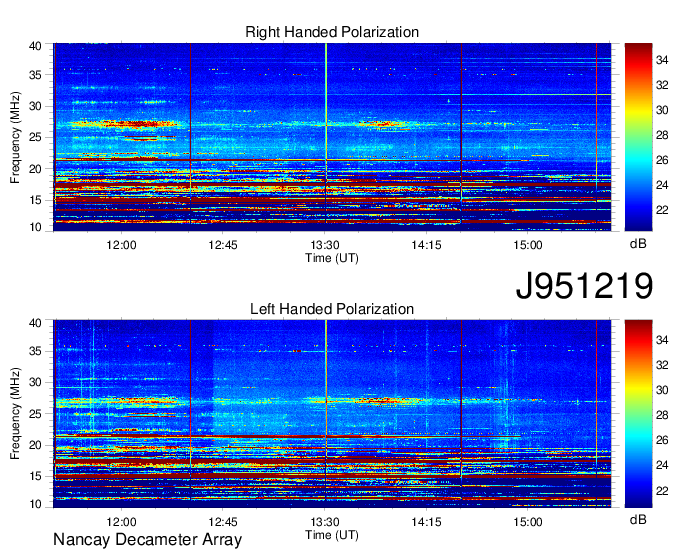Click the 22 dB value on Left Handed colorbar
680x552 pixels.
(x=662, y=491)
